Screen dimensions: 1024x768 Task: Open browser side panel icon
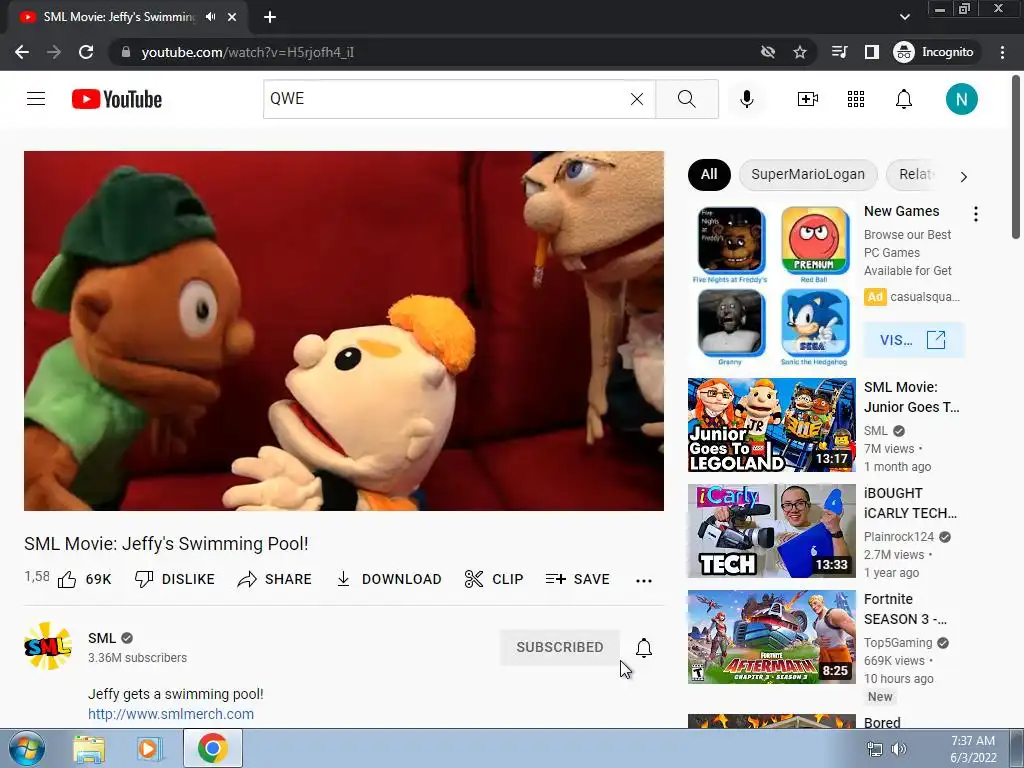871,52
